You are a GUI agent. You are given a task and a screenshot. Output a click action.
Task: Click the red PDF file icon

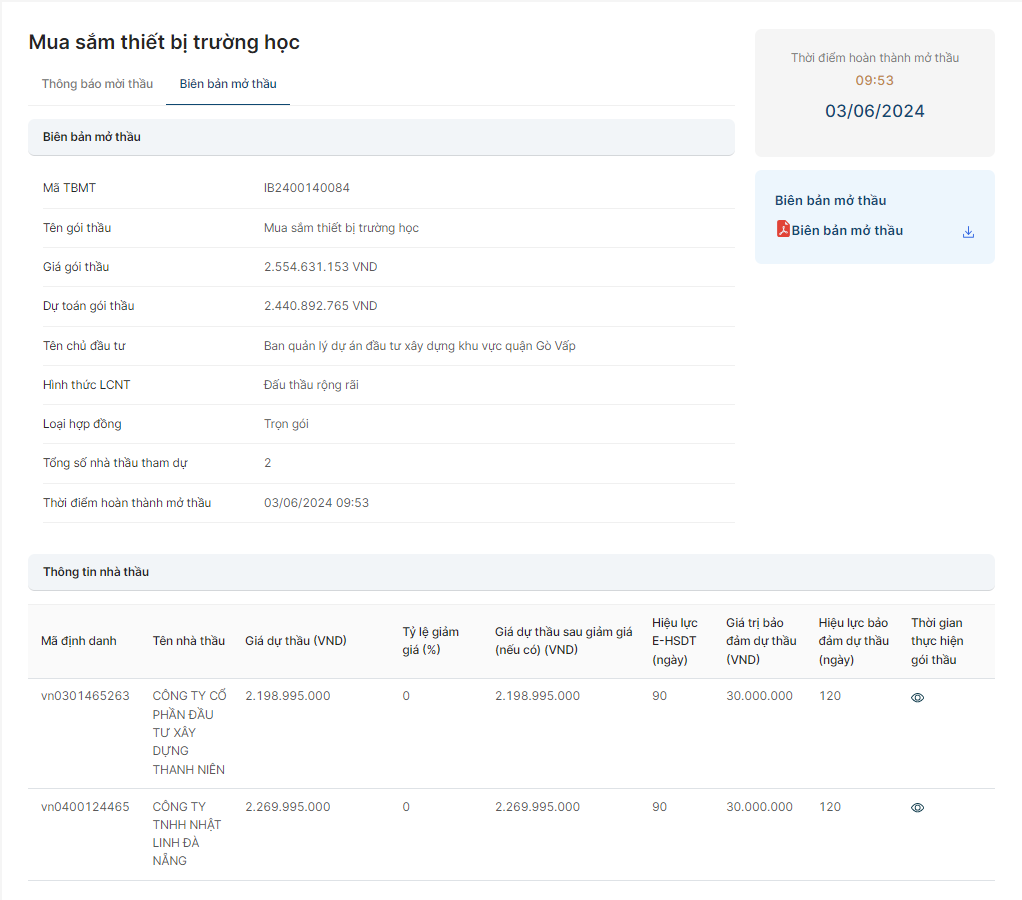[783, 230]
